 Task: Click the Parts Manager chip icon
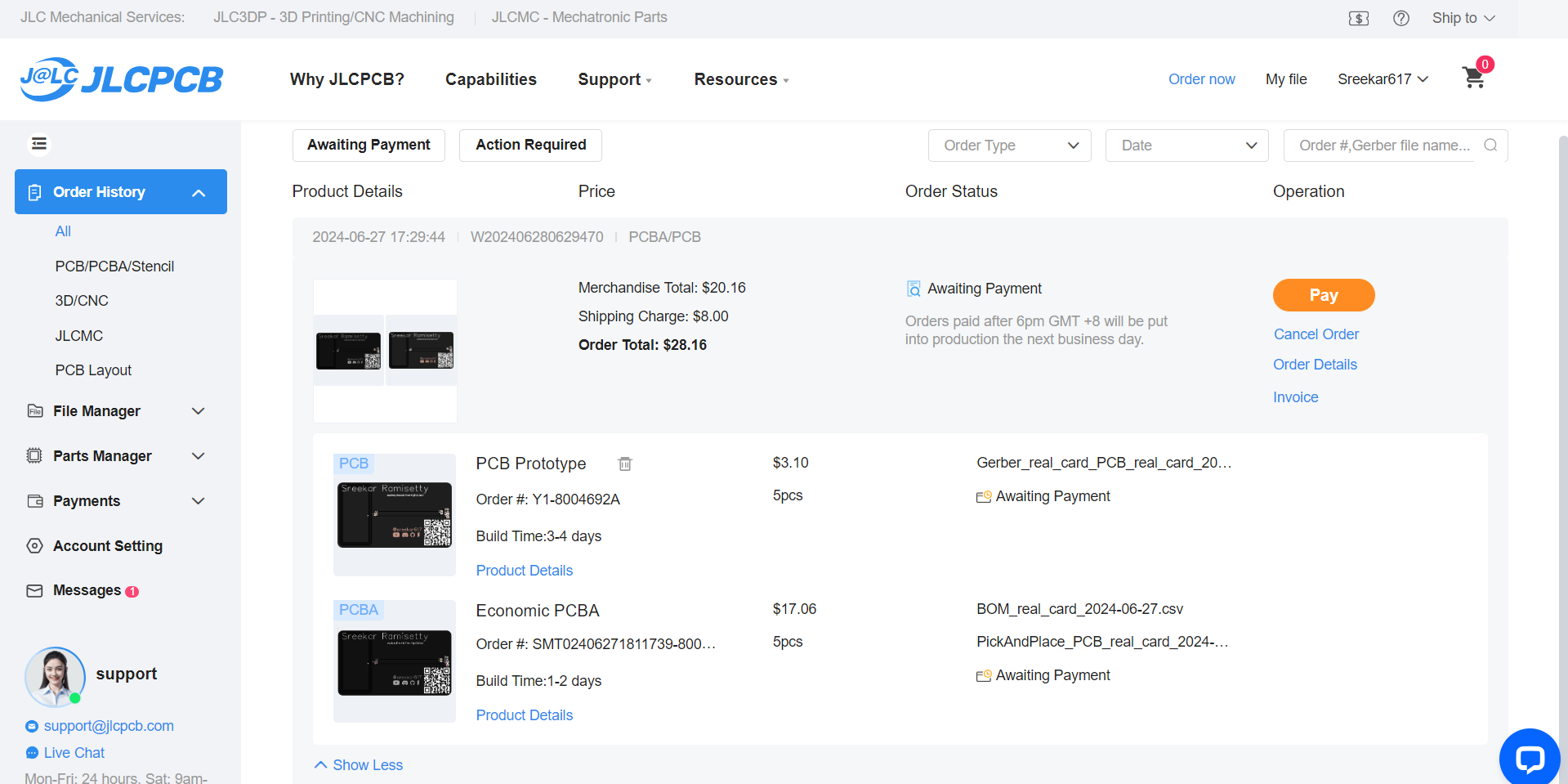(x=34, y=455)
